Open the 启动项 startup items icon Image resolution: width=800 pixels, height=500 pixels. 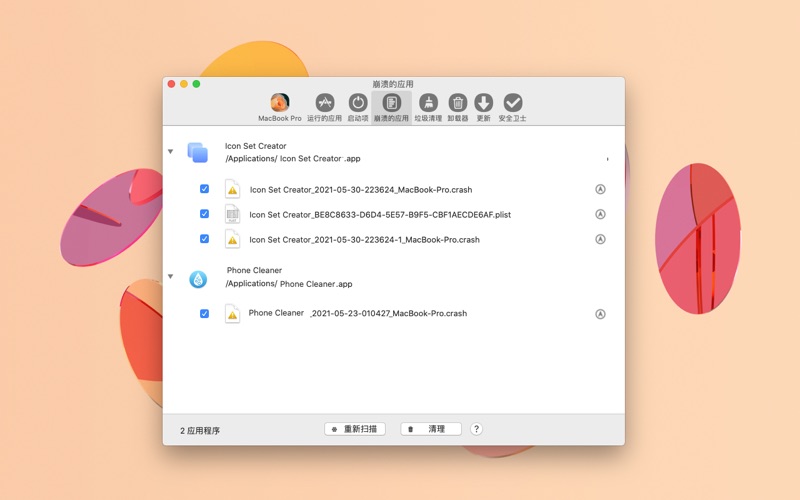click(x=358, y=103)
